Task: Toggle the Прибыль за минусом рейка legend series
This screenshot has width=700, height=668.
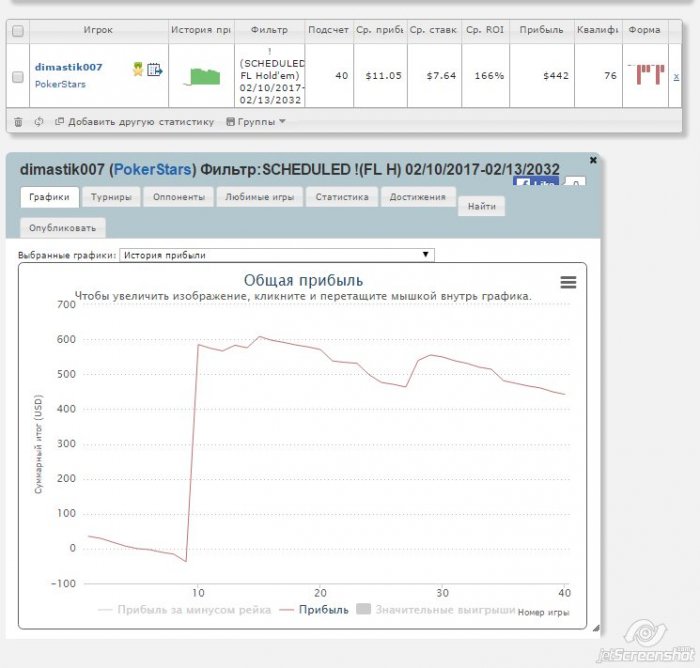Action: [184, 610]
